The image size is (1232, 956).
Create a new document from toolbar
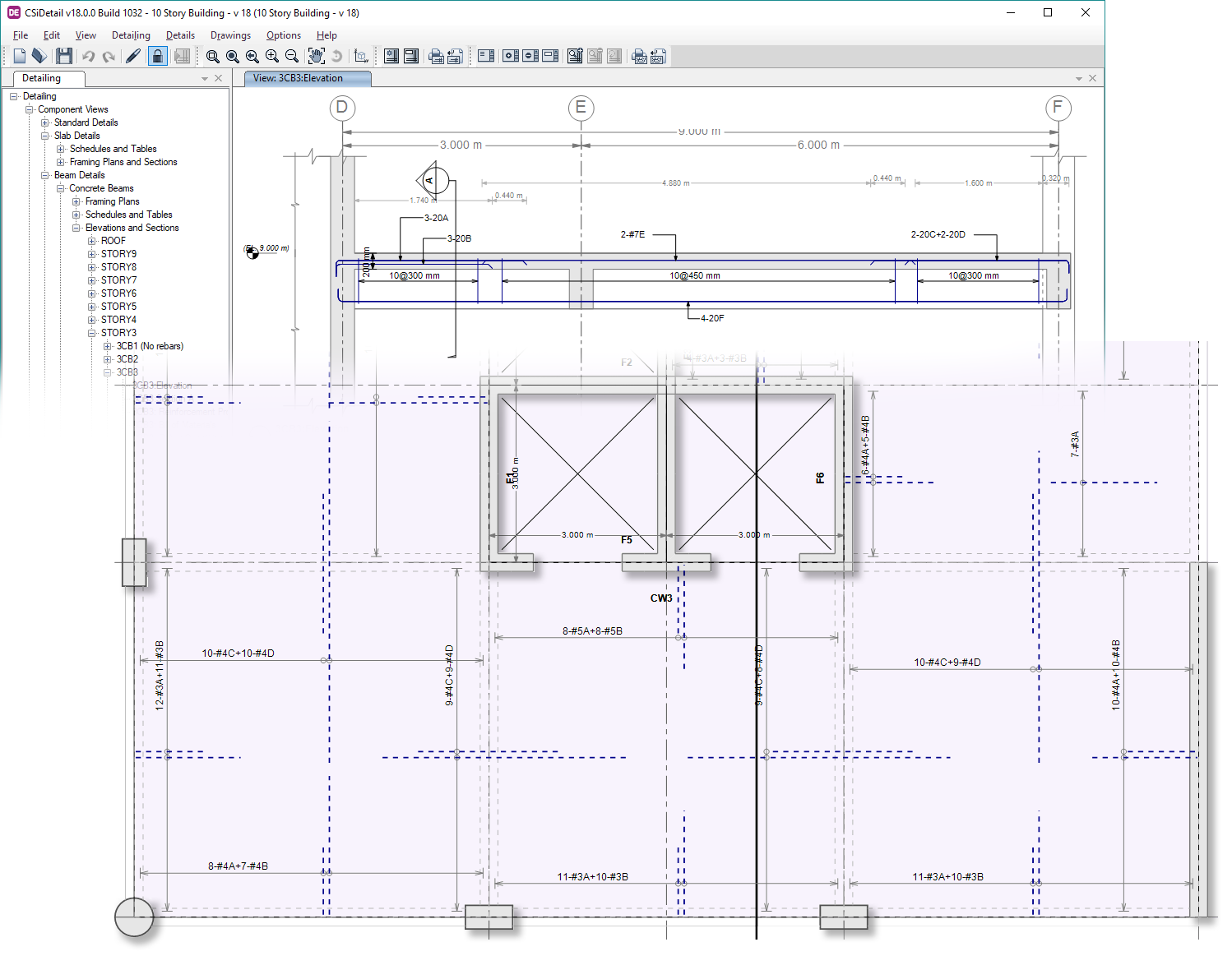click(19, 56)
